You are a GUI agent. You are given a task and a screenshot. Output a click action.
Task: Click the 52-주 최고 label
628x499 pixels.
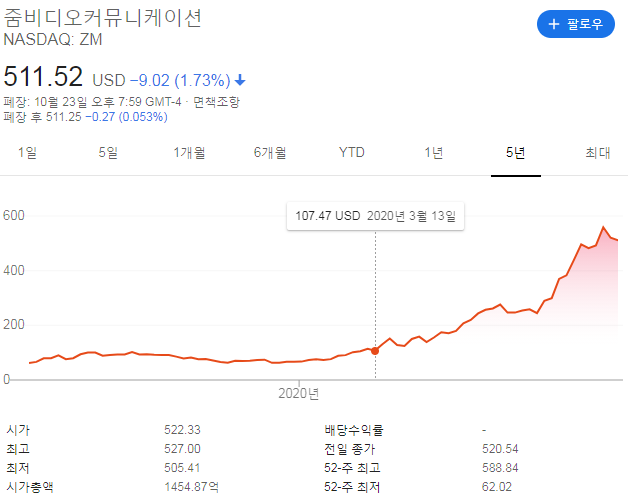click(352, 467)
